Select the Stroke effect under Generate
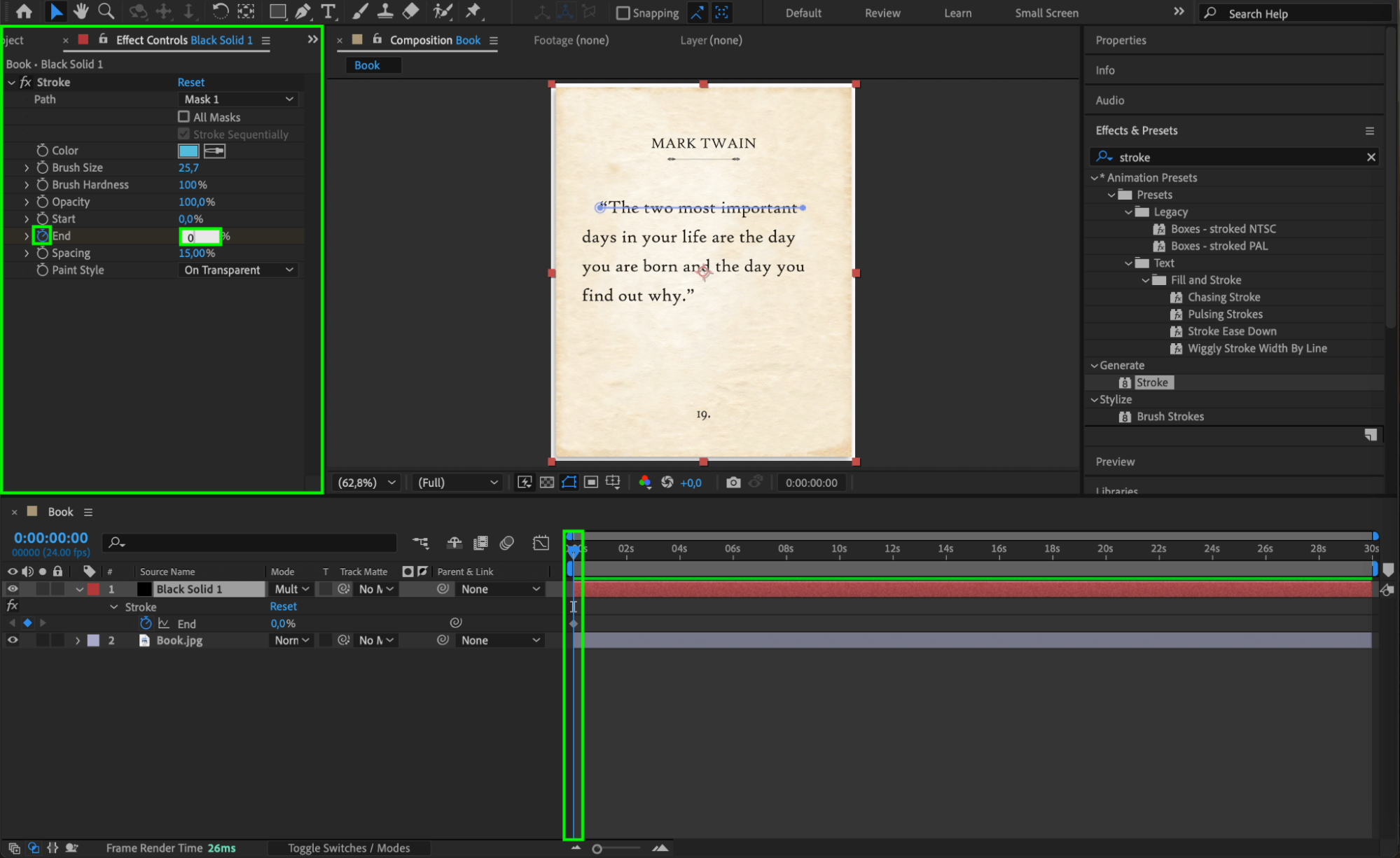This screenshot has height=858, width=1400. click(1151, 382)
